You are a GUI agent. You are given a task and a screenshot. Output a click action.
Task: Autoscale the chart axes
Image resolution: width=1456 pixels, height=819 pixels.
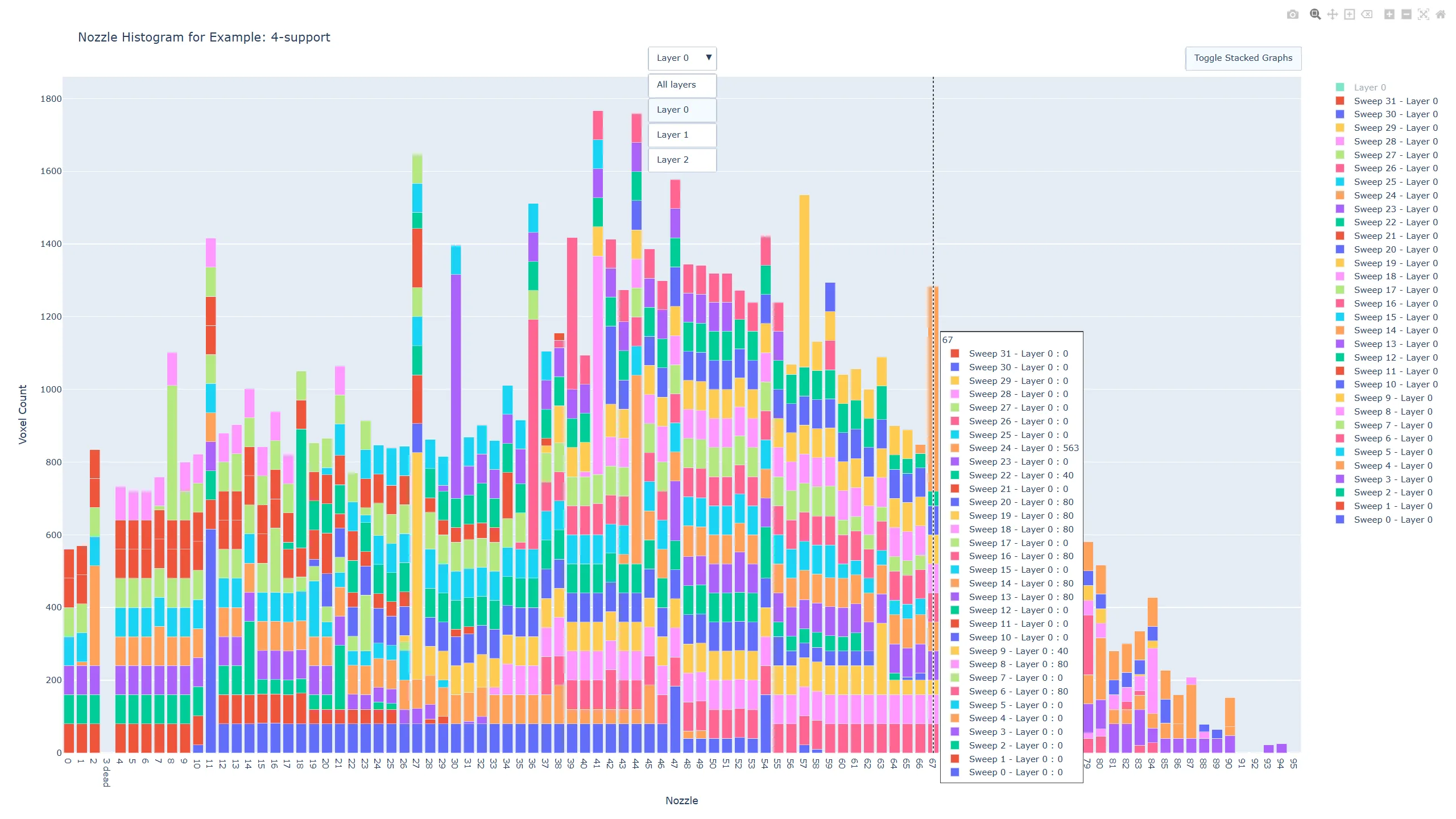click(1425, 14)
